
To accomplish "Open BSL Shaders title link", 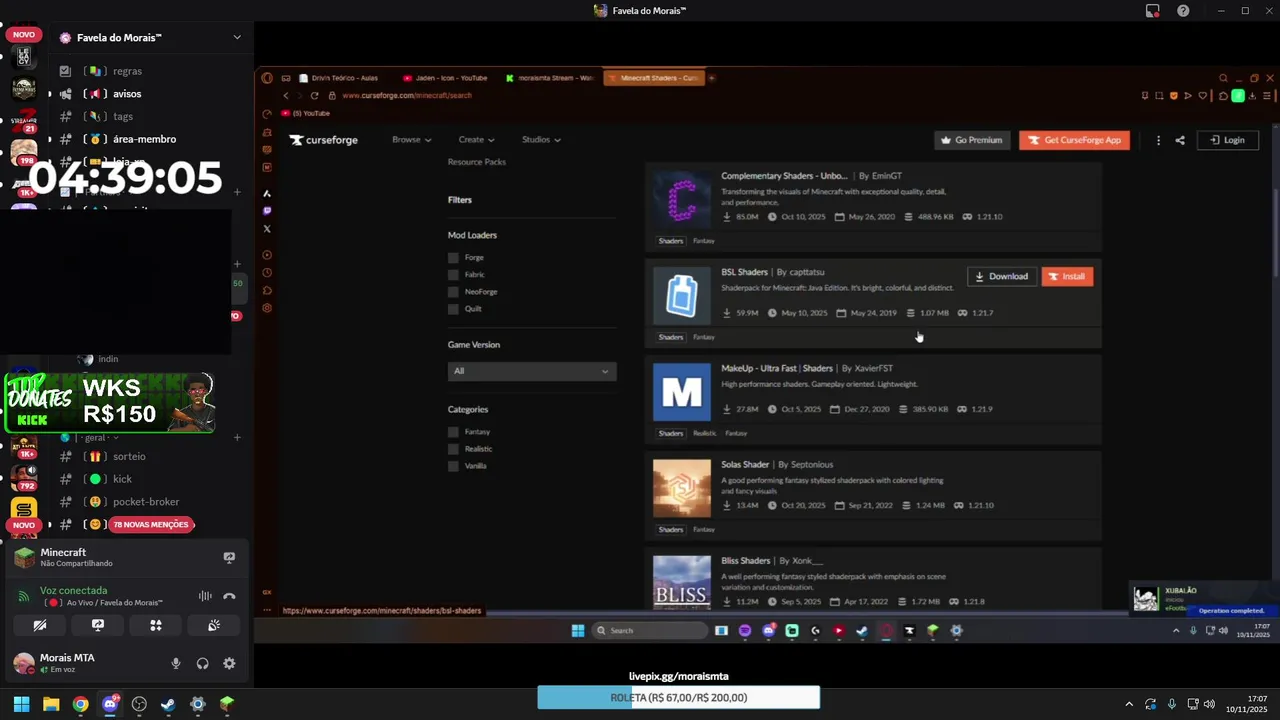I will pyautogui.click(x=744, y=272).
